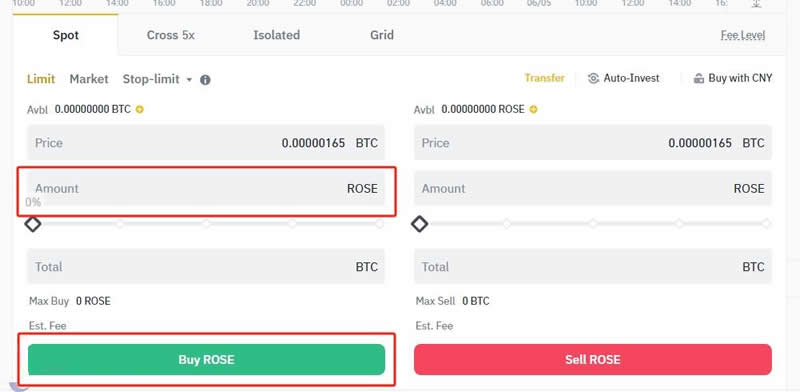Click the buy slider diamond handle
800x392 pixels.
33,224
